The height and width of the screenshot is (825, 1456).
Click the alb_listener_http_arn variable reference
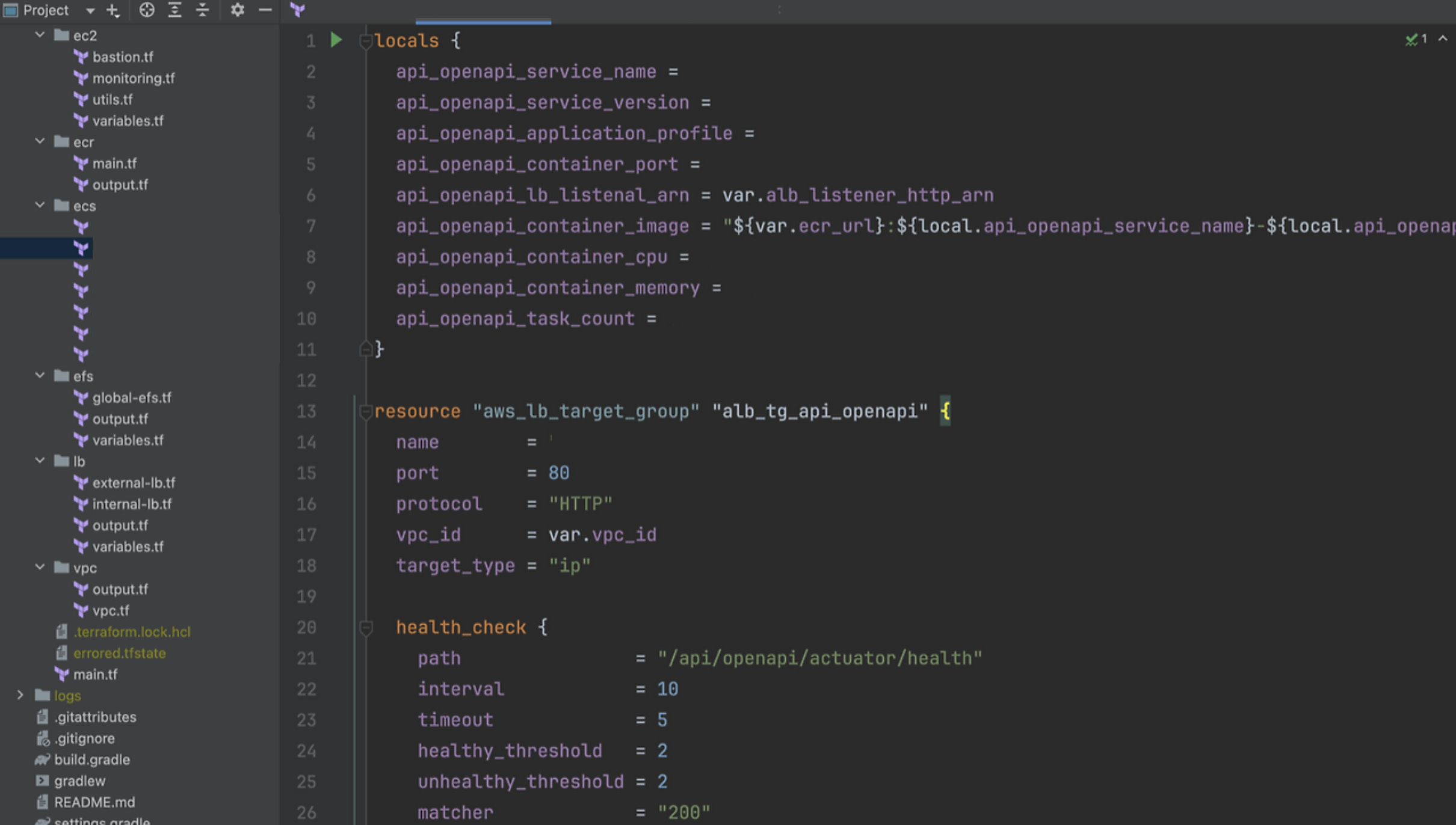pos(879,195)
